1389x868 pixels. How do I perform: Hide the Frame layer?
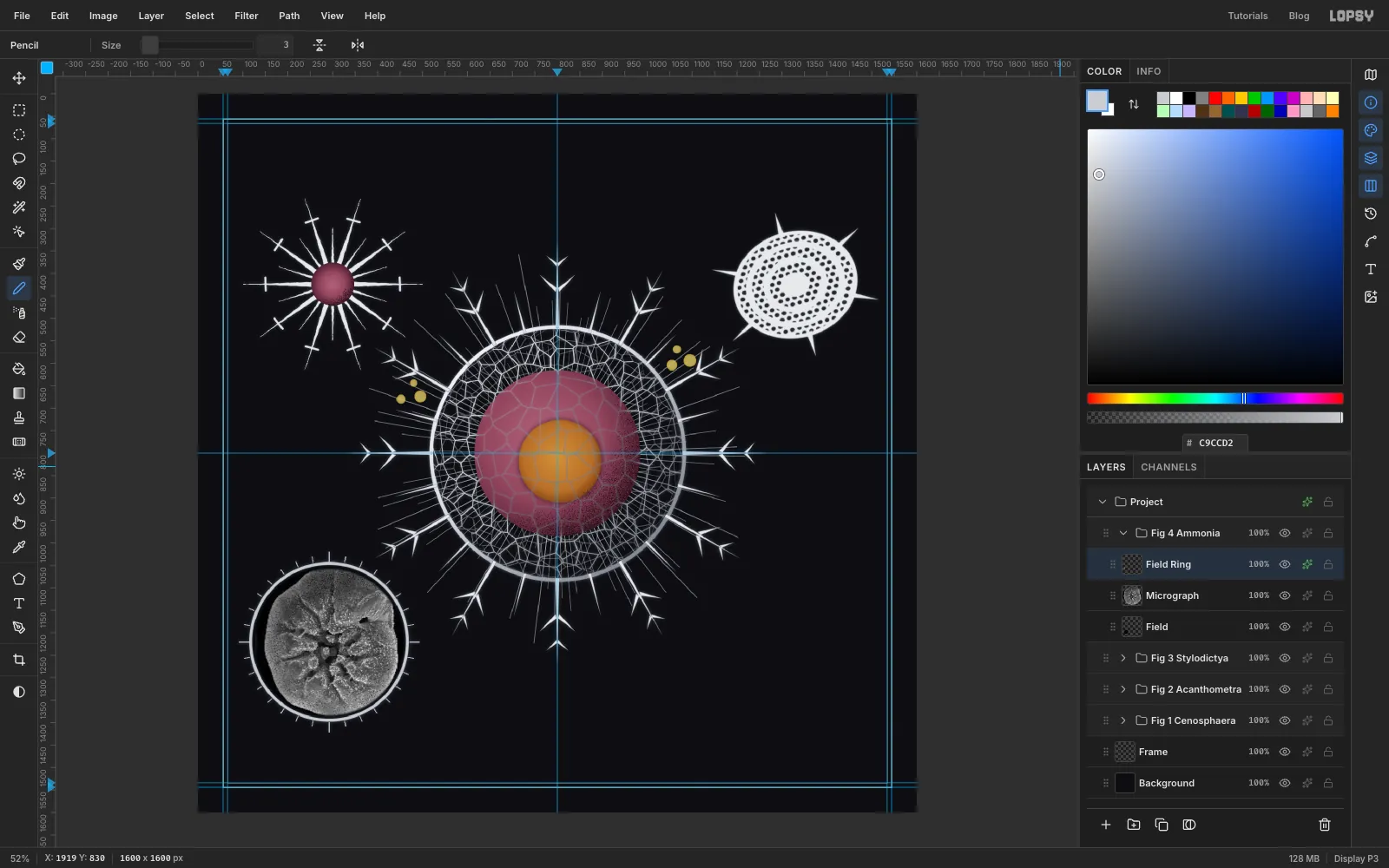pyautogui.click(x=1285, y=752)
